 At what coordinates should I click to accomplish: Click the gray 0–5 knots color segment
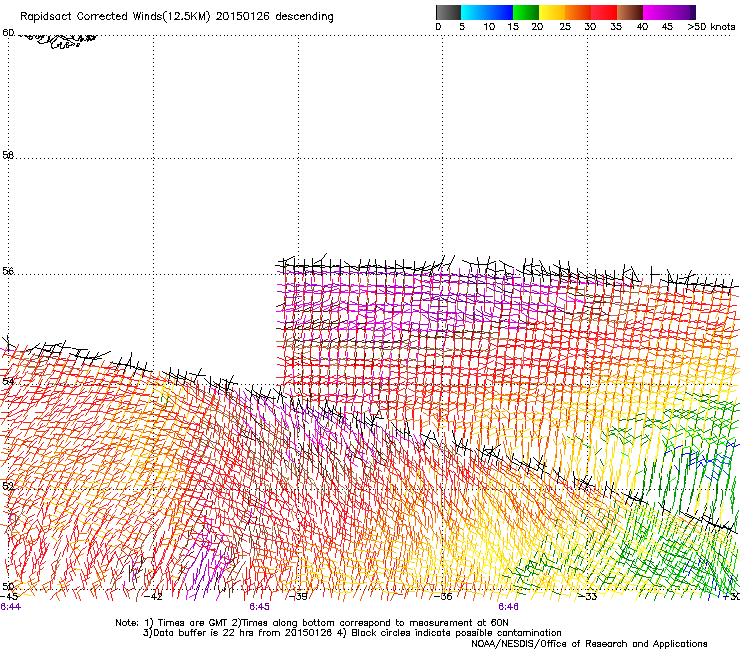coord(448,12)
